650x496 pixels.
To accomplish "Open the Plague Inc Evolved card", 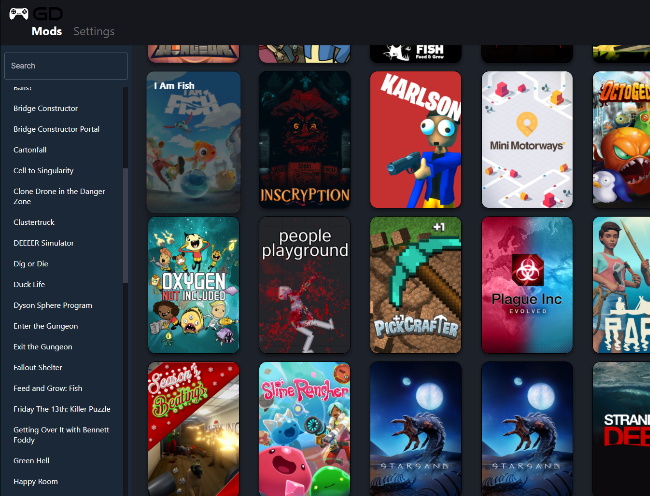I will coord(527,285).
